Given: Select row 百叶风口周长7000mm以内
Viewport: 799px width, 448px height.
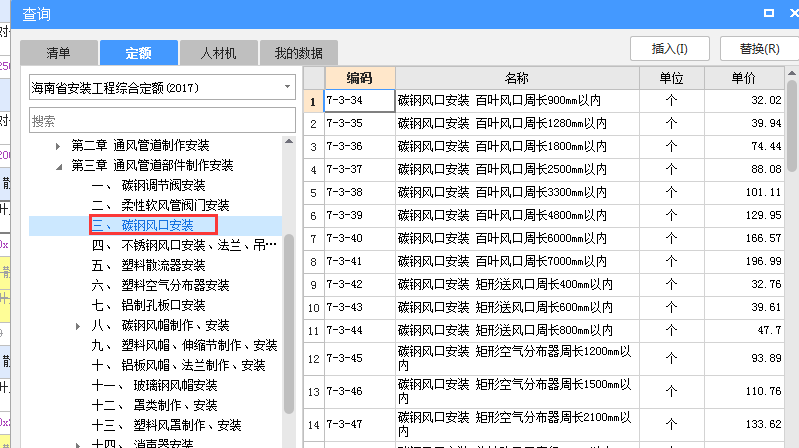Looking at the screenshot, I should (x=517, y=261).
